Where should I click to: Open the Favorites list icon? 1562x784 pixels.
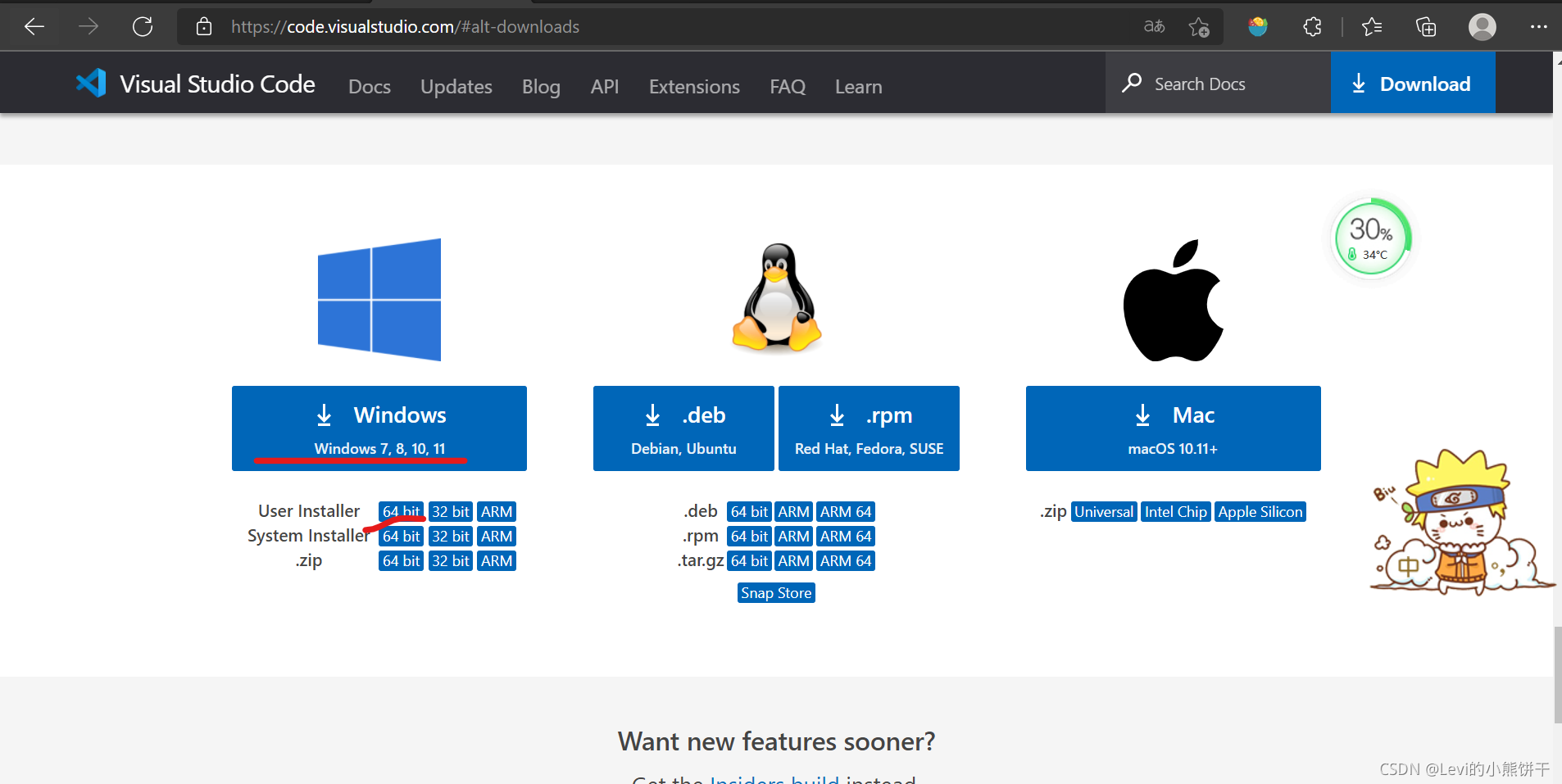point(1372,27)
